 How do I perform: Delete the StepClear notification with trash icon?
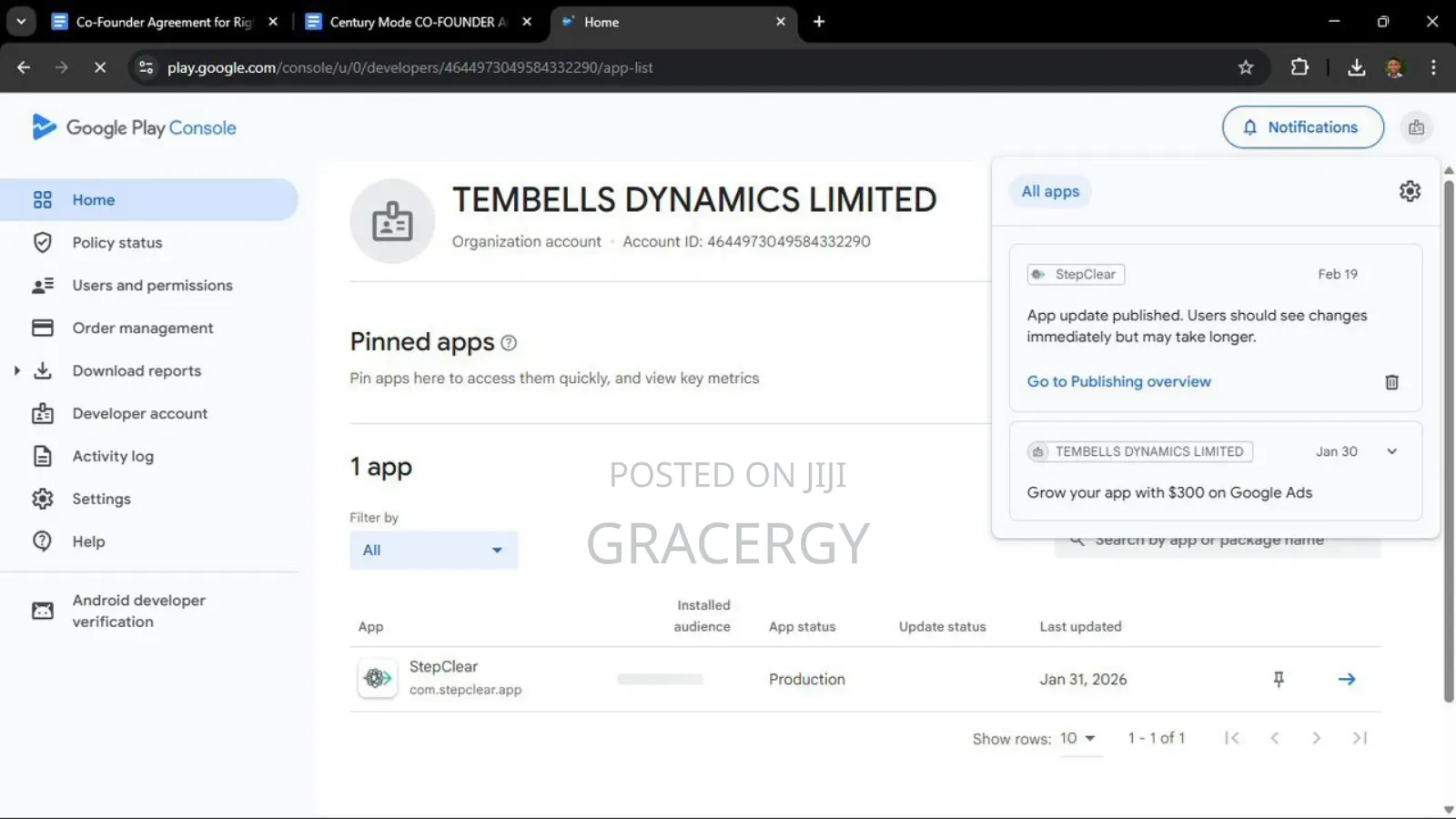1391,382
